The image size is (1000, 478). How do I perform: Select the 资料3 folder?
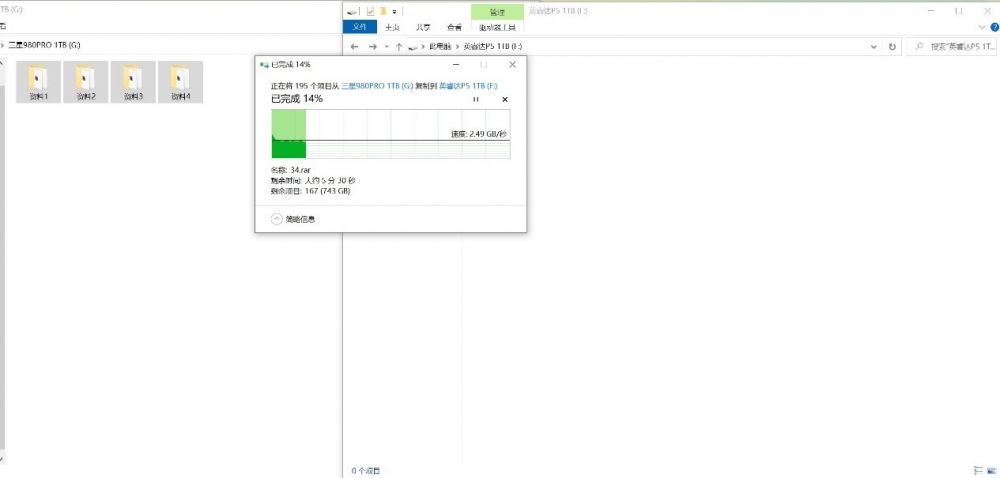pos(133,82)
